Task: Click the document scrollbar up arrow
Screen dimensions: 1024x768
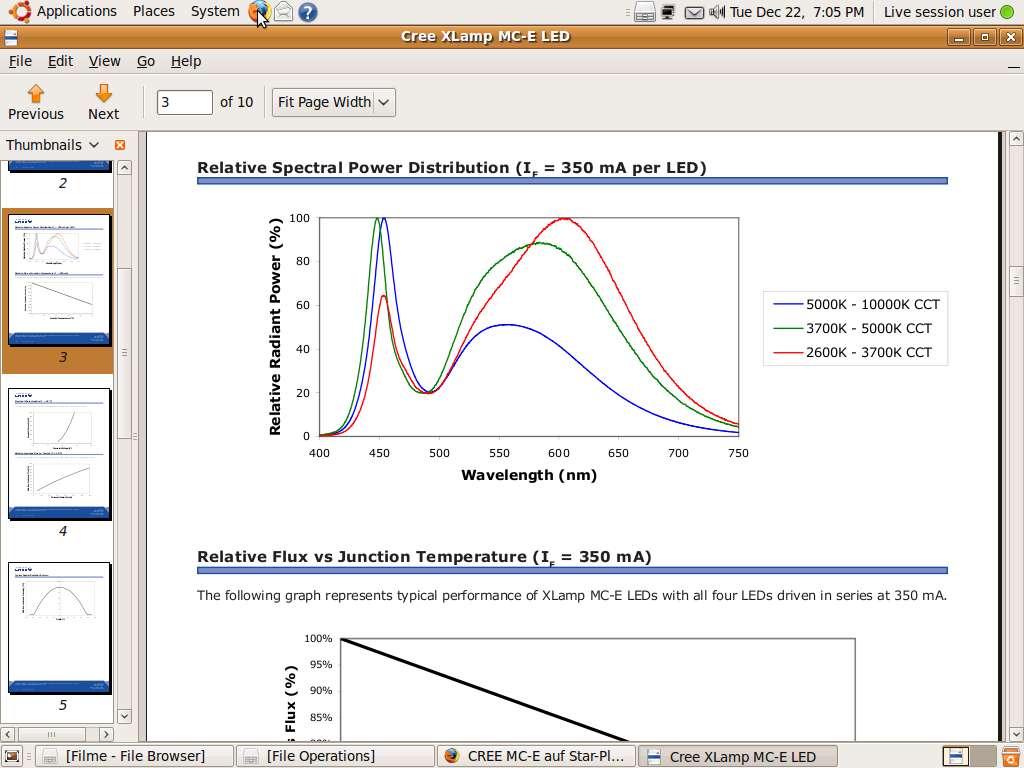Action: [x=1016, y=138]
